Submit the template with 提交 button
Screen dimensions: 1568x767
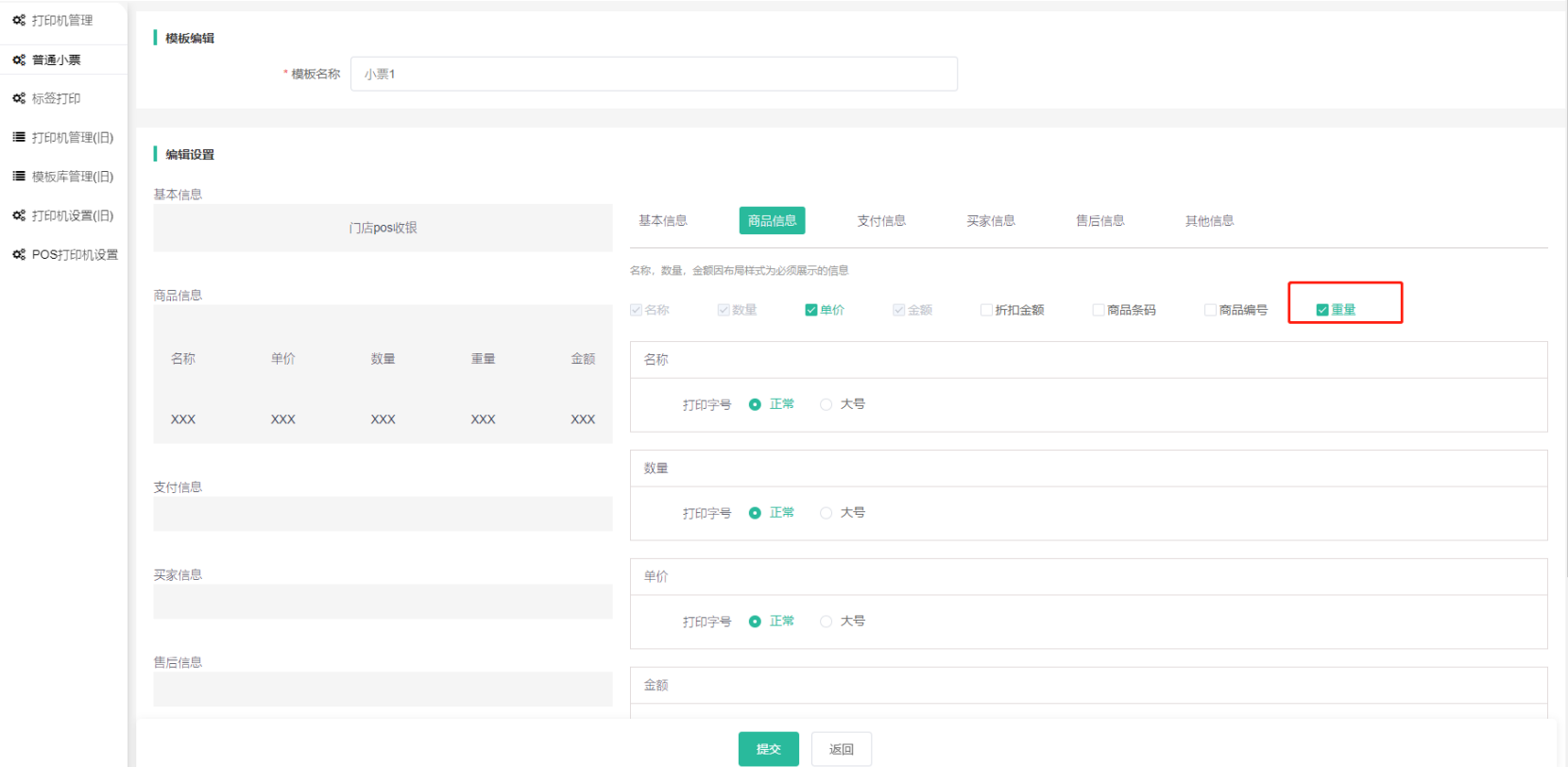[768, 749]
